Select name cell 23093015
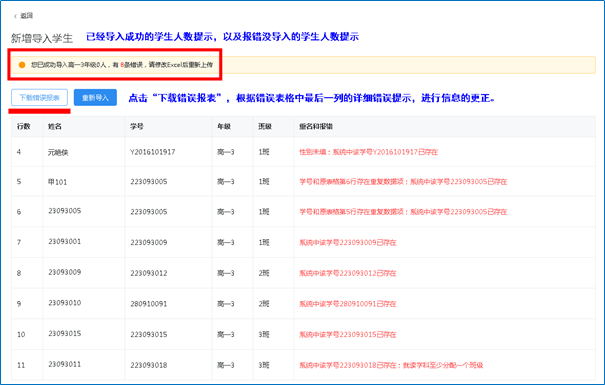 [64, 334]
